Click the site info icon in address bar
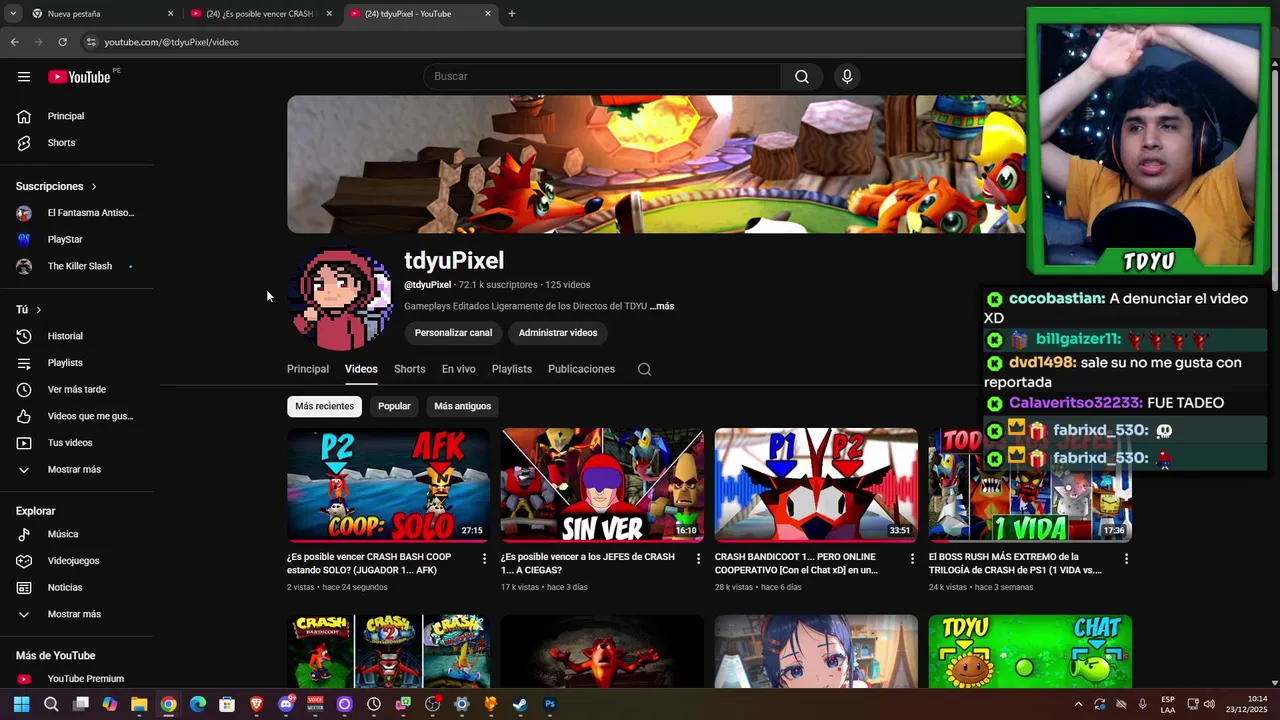Image resolution: width=1280 pixels, height=720 pixels. coord(91,42)
